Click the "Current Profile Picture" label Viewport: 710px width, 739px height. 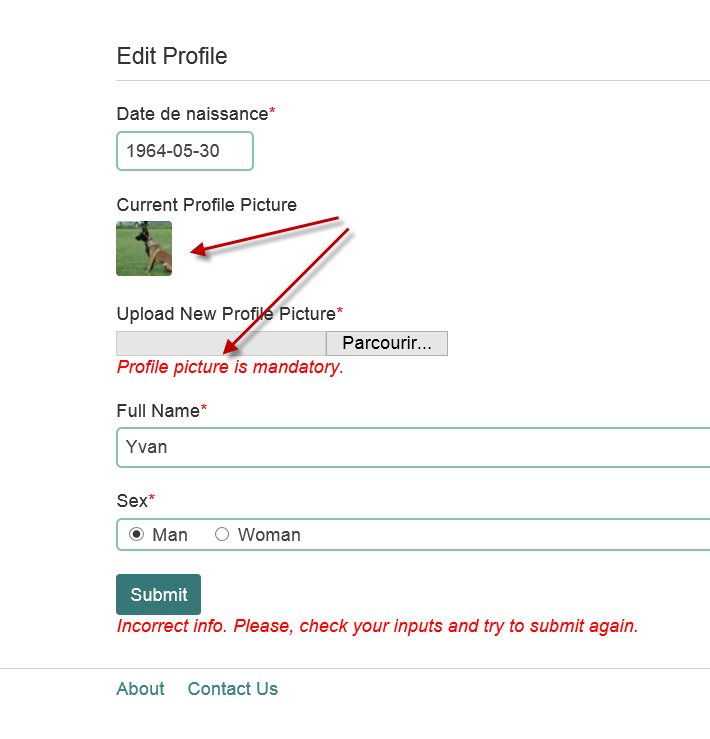(207, 205)
